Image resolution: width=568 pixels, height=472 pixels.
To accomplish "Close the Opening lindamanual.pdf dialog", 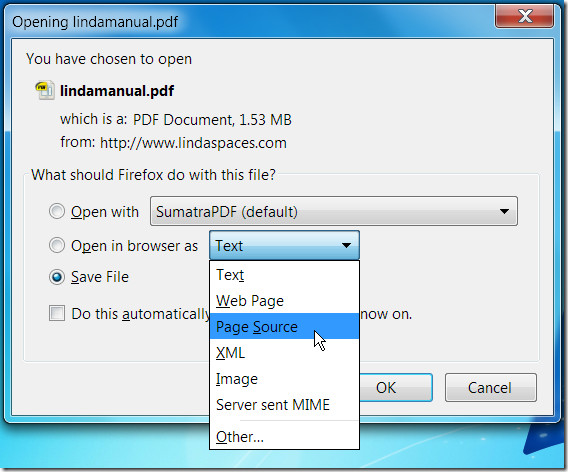I will 524,16.
